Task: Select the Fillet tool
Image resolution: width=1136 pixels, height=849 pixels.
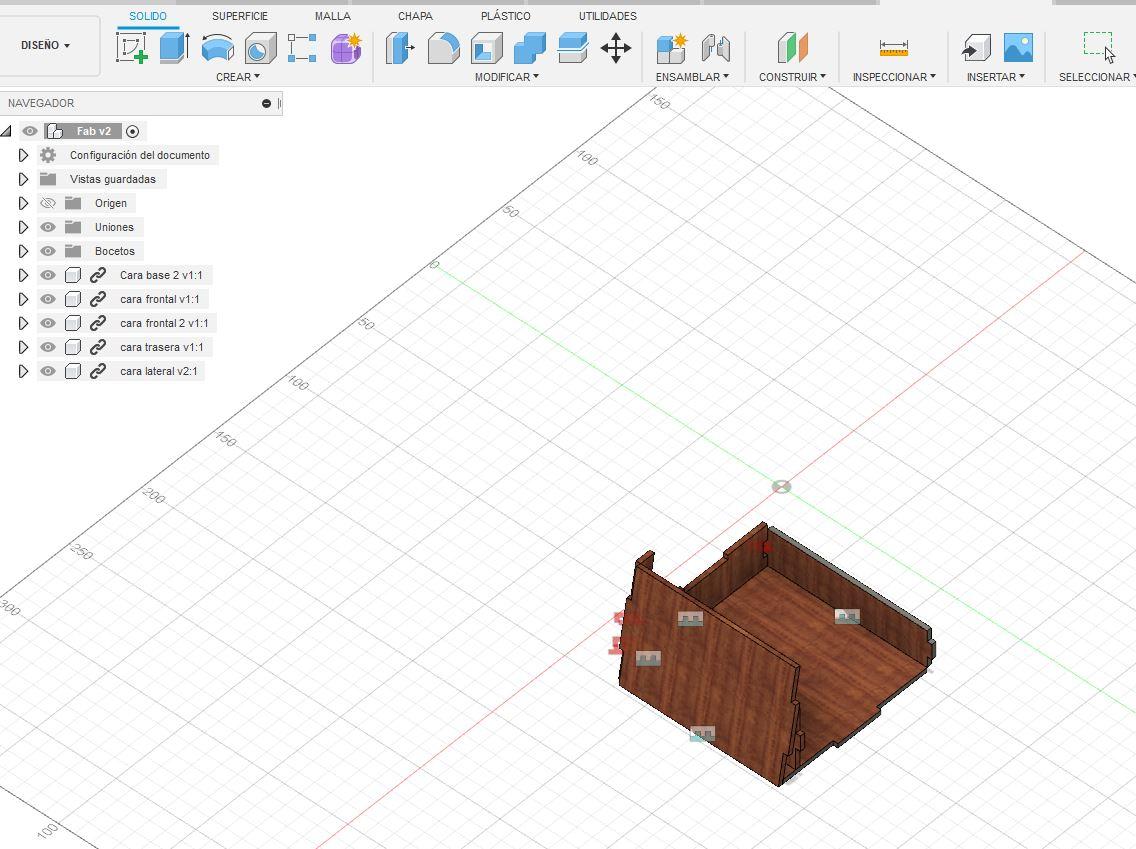Action: coord(443,48)
